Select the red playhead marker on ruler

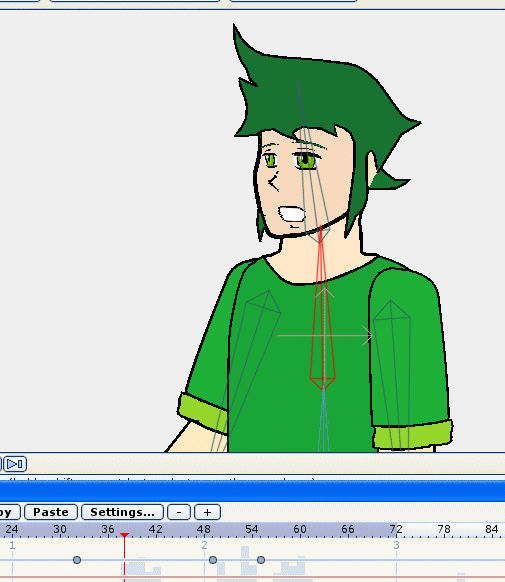click(x=124, y=535)
